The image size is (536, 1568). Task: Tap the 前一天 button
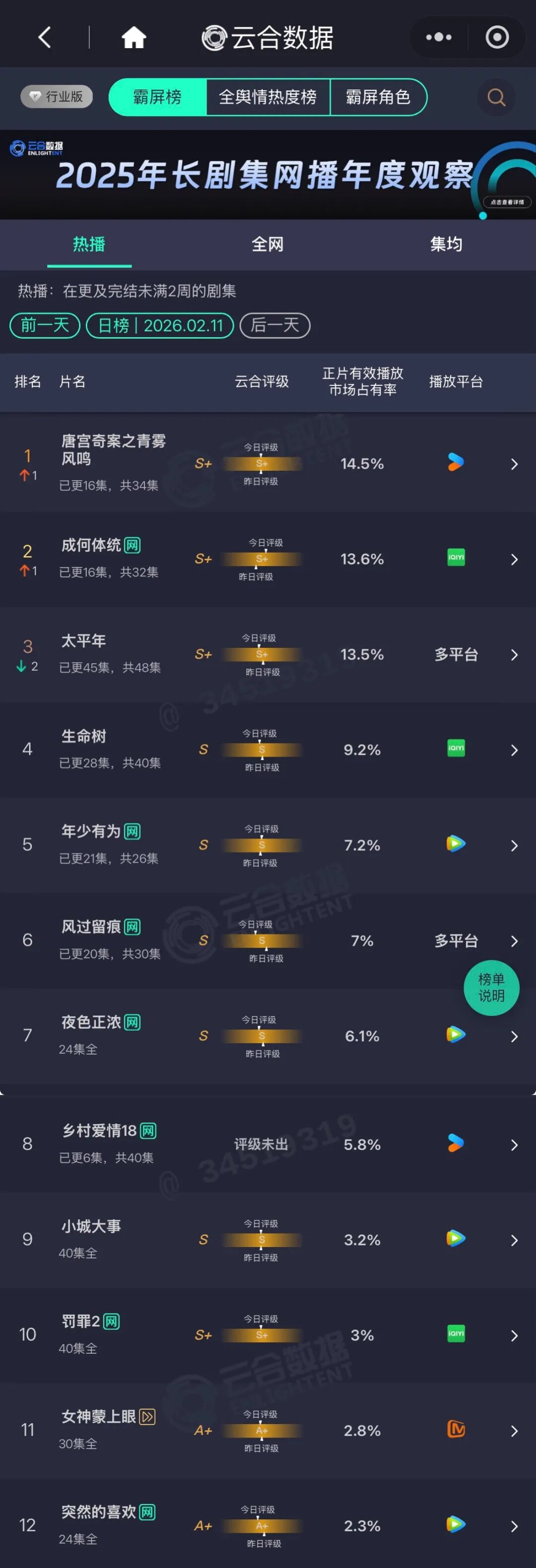pyautogui.click(x=45, y=325)
